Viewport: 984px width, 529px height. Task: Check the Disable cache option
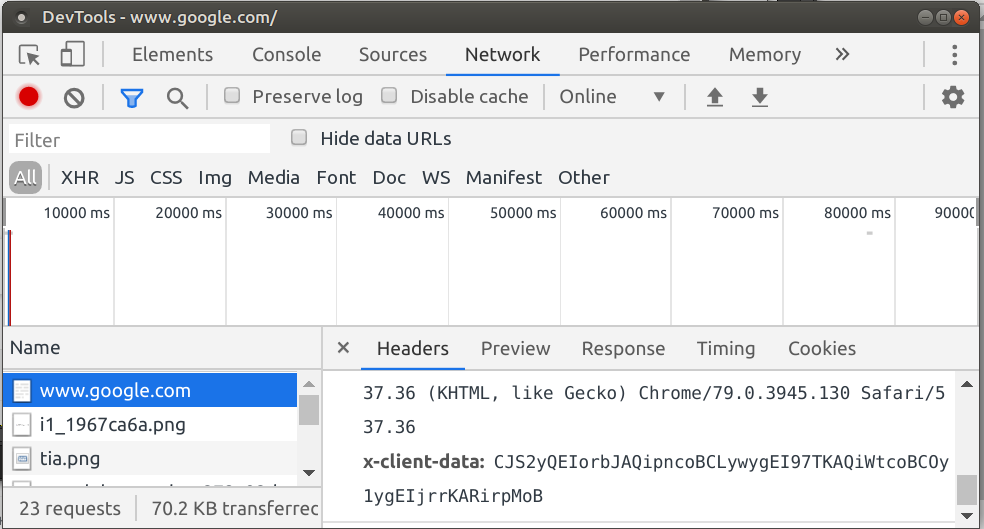coord(390,96)
